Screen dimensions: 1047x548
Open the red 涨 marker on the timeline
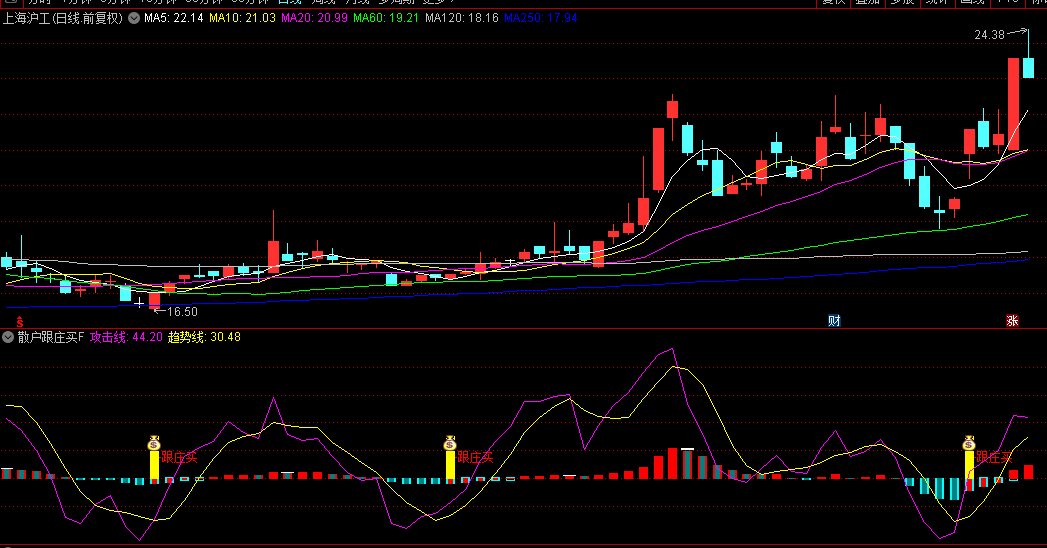click(1012, 321)
